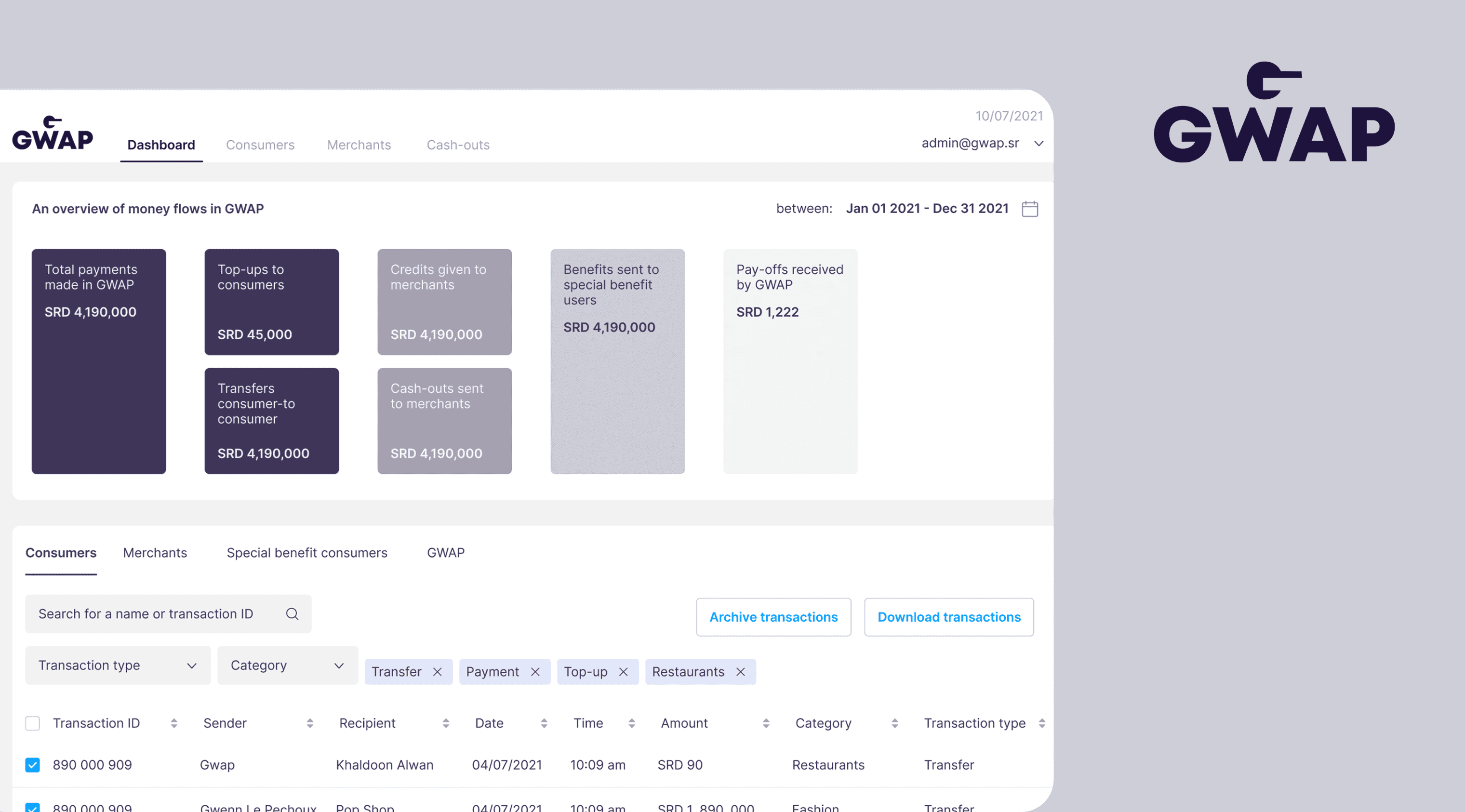Expand the Category filter dropdown
1465x812 pixels.
pyautogui.click(x=287, y=666)
